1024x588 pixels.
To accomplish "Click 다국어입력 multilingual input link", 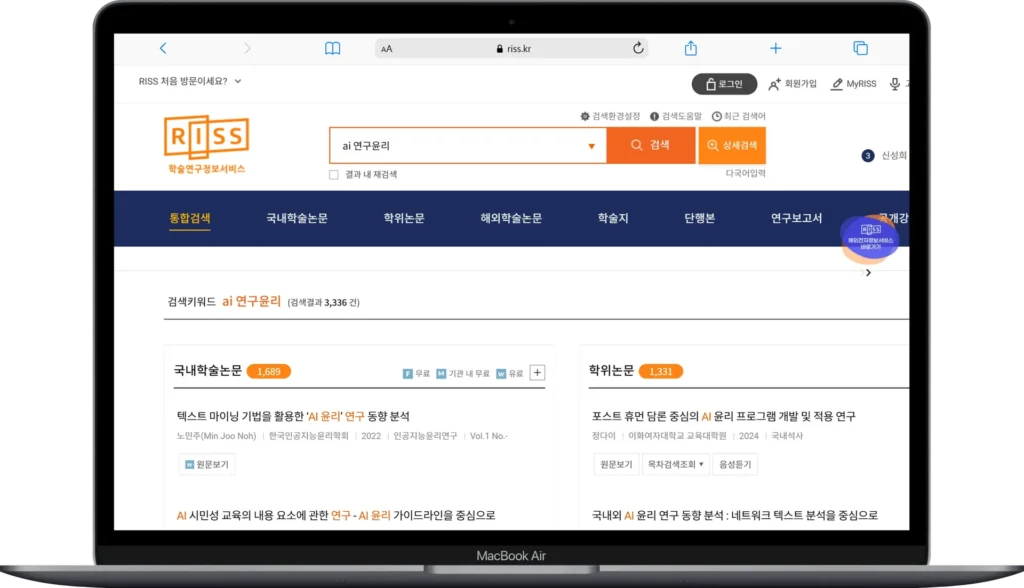I will pyautogui.click(x=745, y=173).
